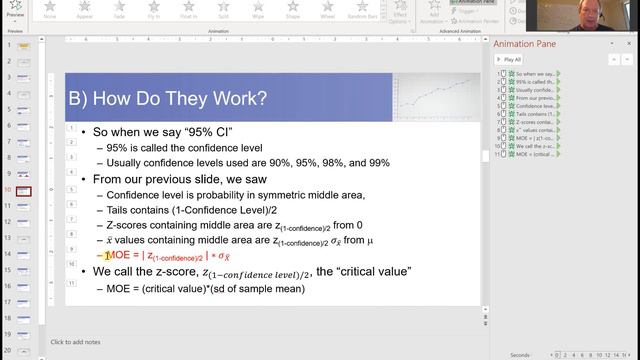Image resolution: width=640 pixels, height=360 pixels.
Task: Click animation tag 11 beside the slide
Action: [71, 283]
